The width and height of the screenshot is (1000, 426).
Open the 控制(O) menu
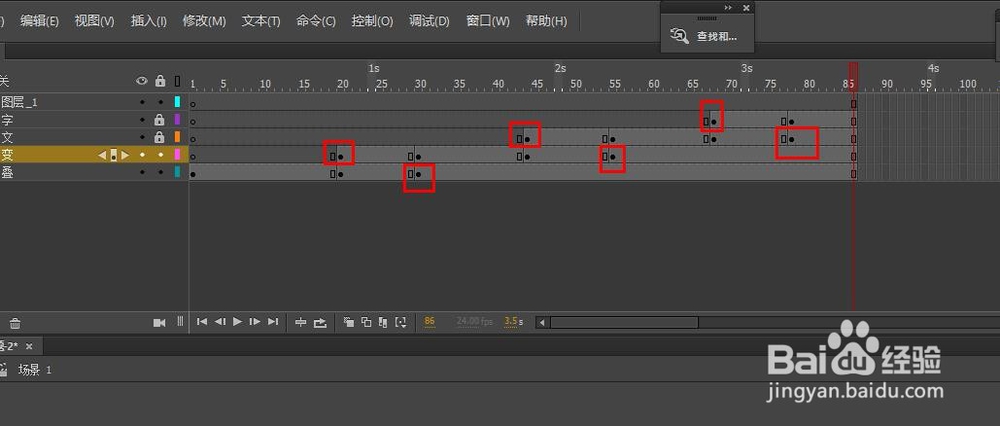pyautogui.click(x=372, y=20)
